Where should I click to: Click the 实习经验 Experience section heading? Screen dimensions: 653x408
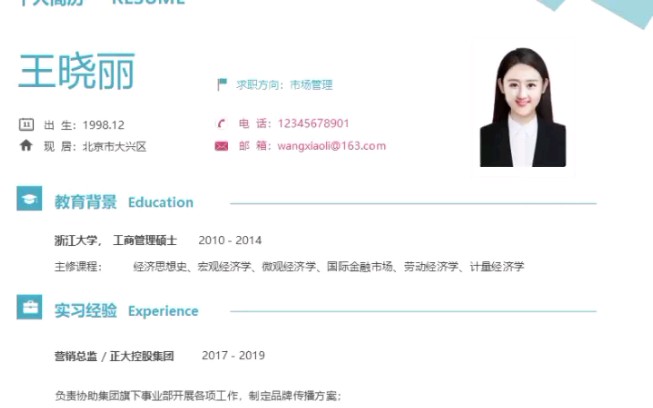[x=127, y=311]
